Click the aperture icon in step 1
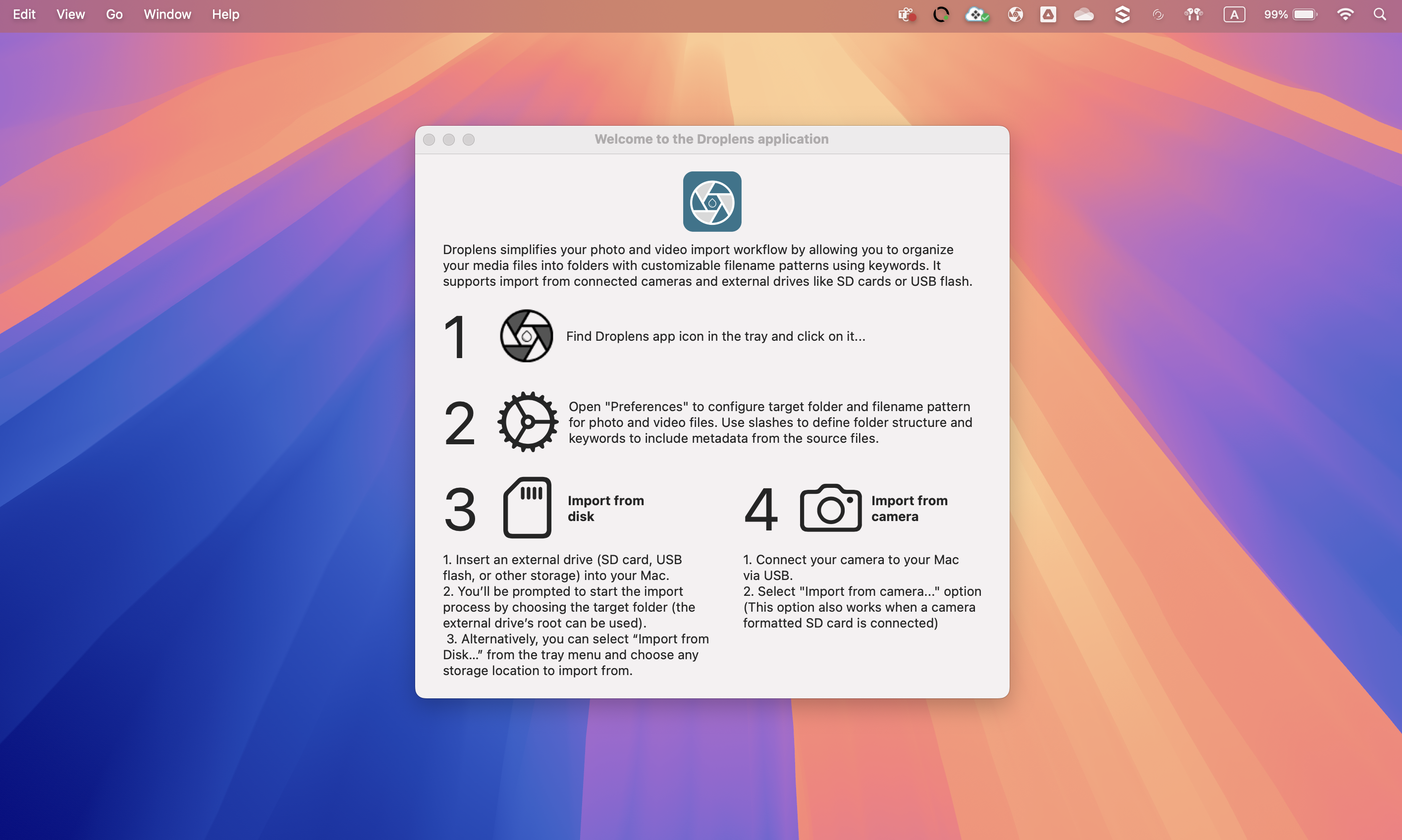Viewport: 1402px width, 840px height. pyautogui.click(x=526, y=336)
